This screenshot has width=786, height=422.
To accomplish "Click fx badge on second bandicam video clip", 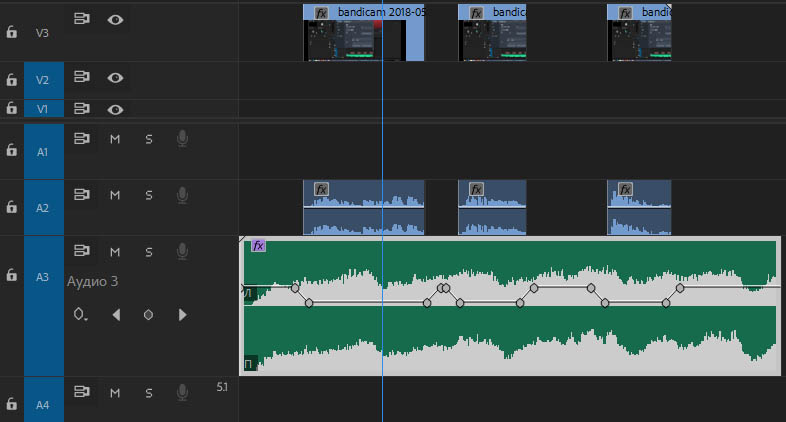I will tap(476, 13).
